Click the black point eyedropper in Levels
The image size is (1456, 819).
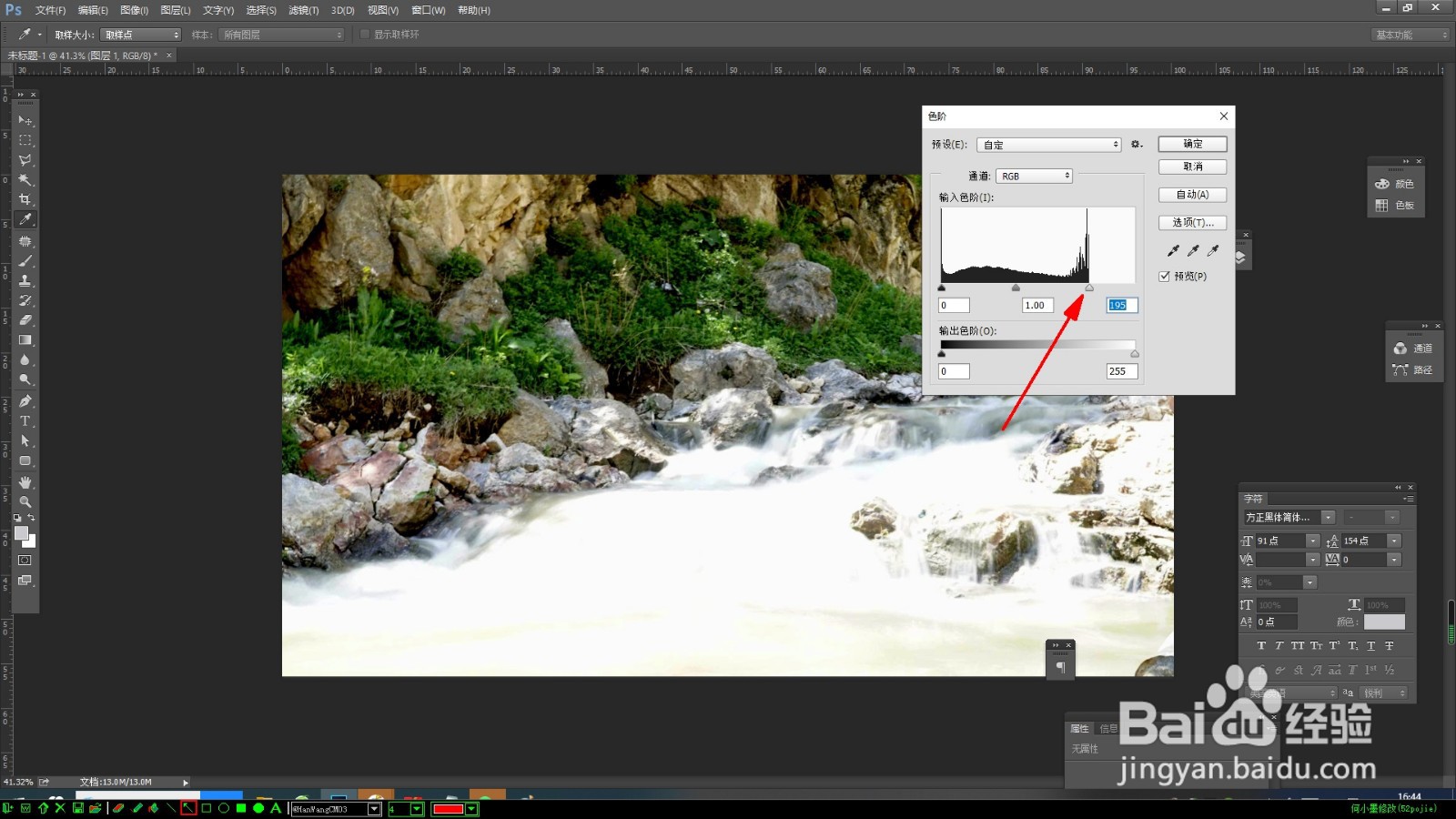pos(1173,250)
